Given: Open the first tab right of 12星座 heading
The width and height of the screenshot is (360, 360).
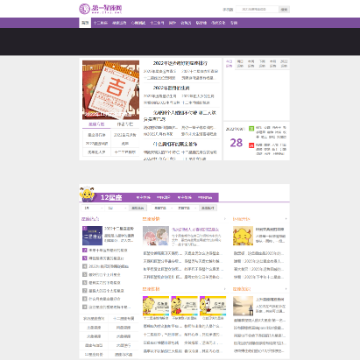Looking at the screenshot, I should (143, 197).
